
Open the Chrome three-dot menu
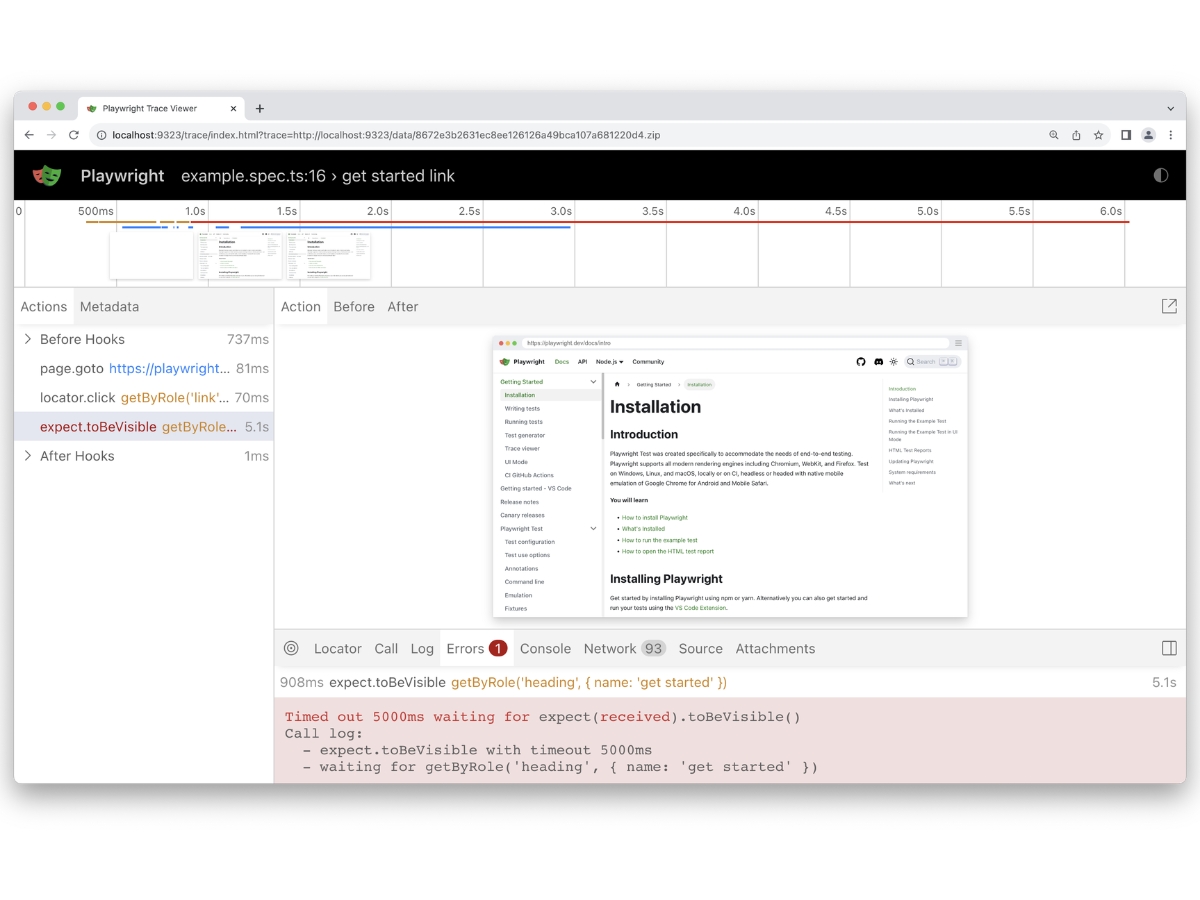click(x=1170, y=135)
